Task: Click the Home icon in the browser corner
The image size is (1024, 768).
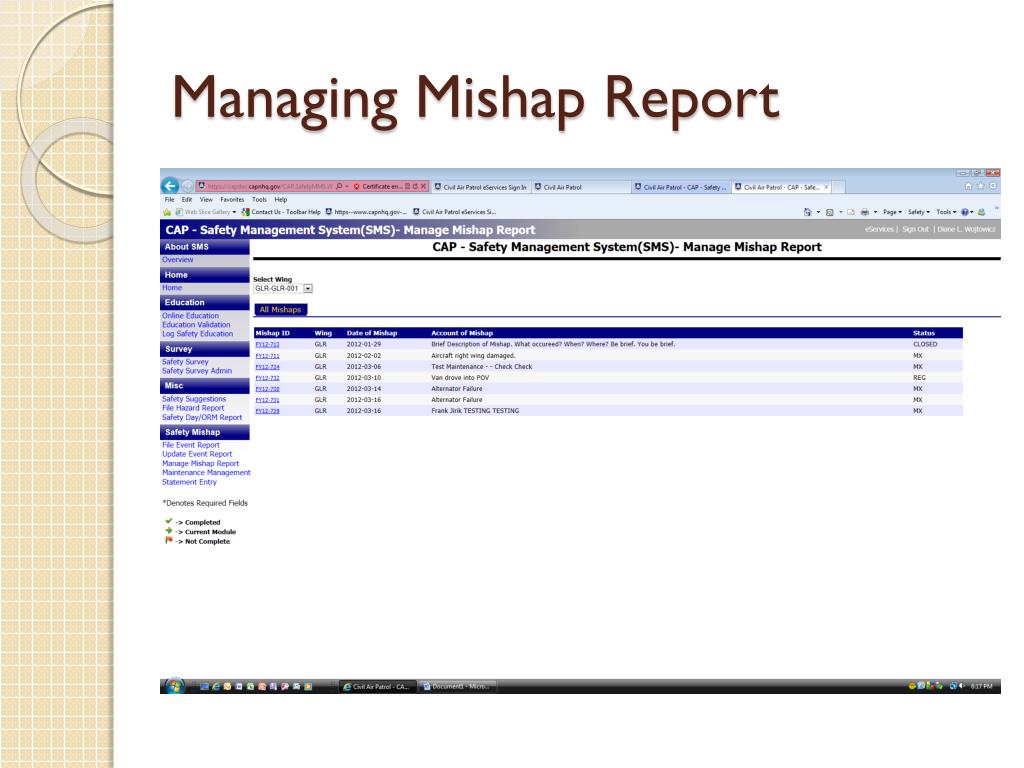Action: (968, 186)
